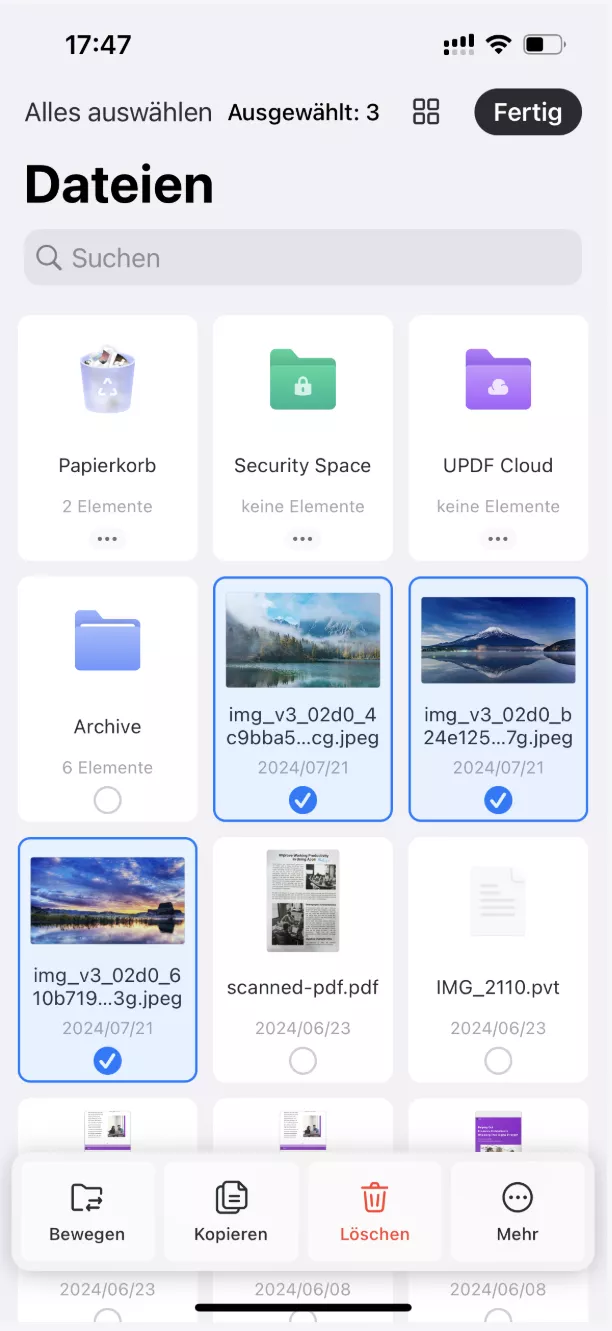
Task: Tap the search magnifier icon
Action: coord(48,258)
